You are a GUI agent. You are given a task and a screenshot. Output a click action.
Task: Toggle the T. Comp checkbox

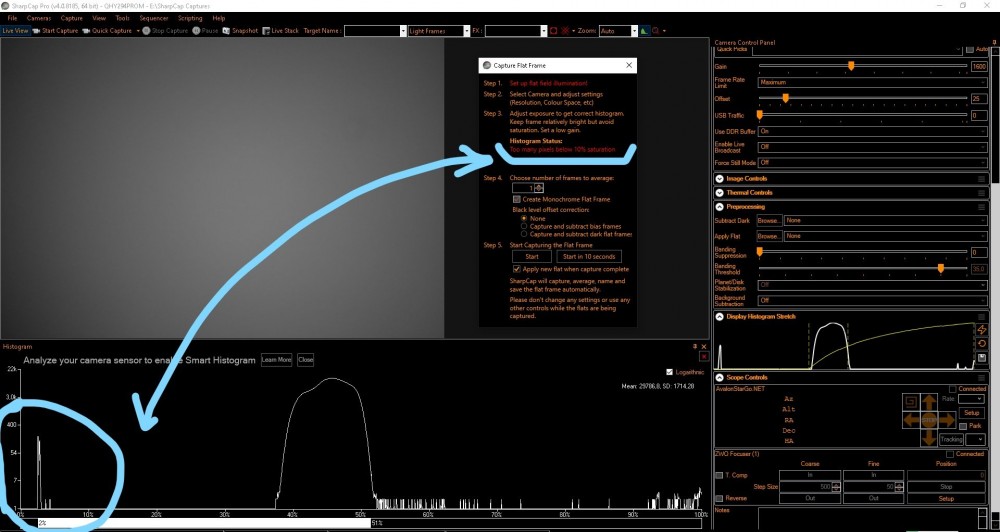coord(719,475)
